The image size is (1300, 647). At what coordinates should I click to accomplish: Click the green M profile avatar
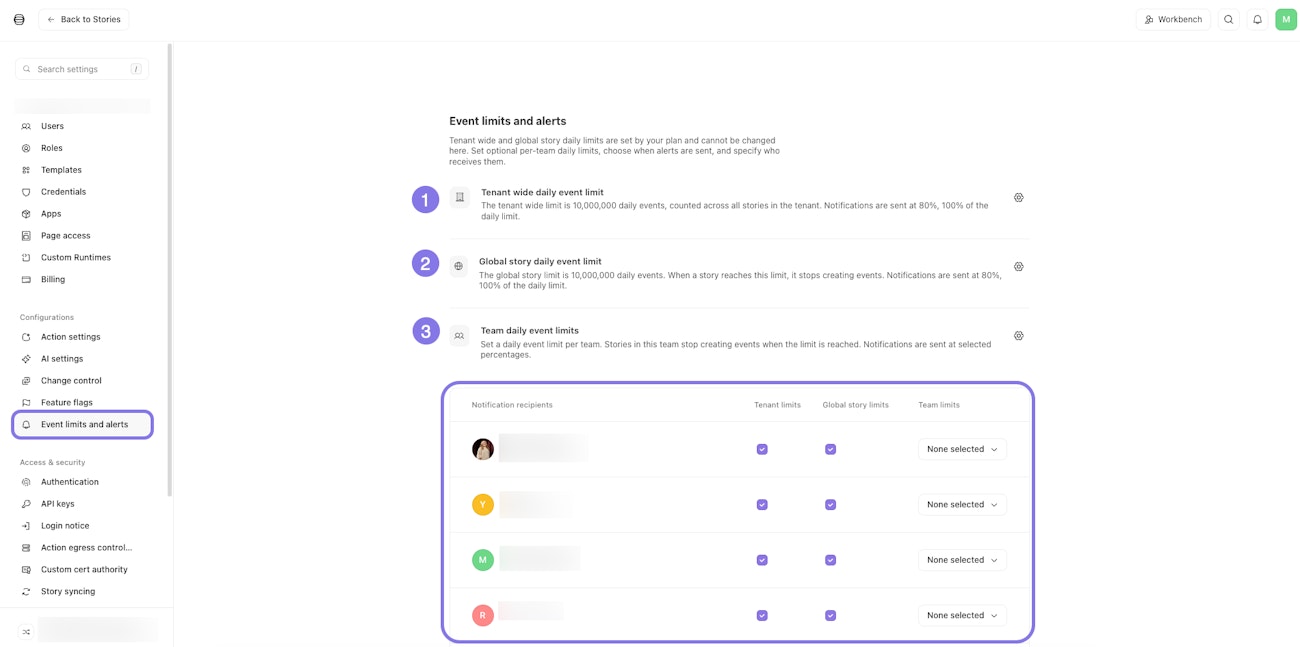1285,19
